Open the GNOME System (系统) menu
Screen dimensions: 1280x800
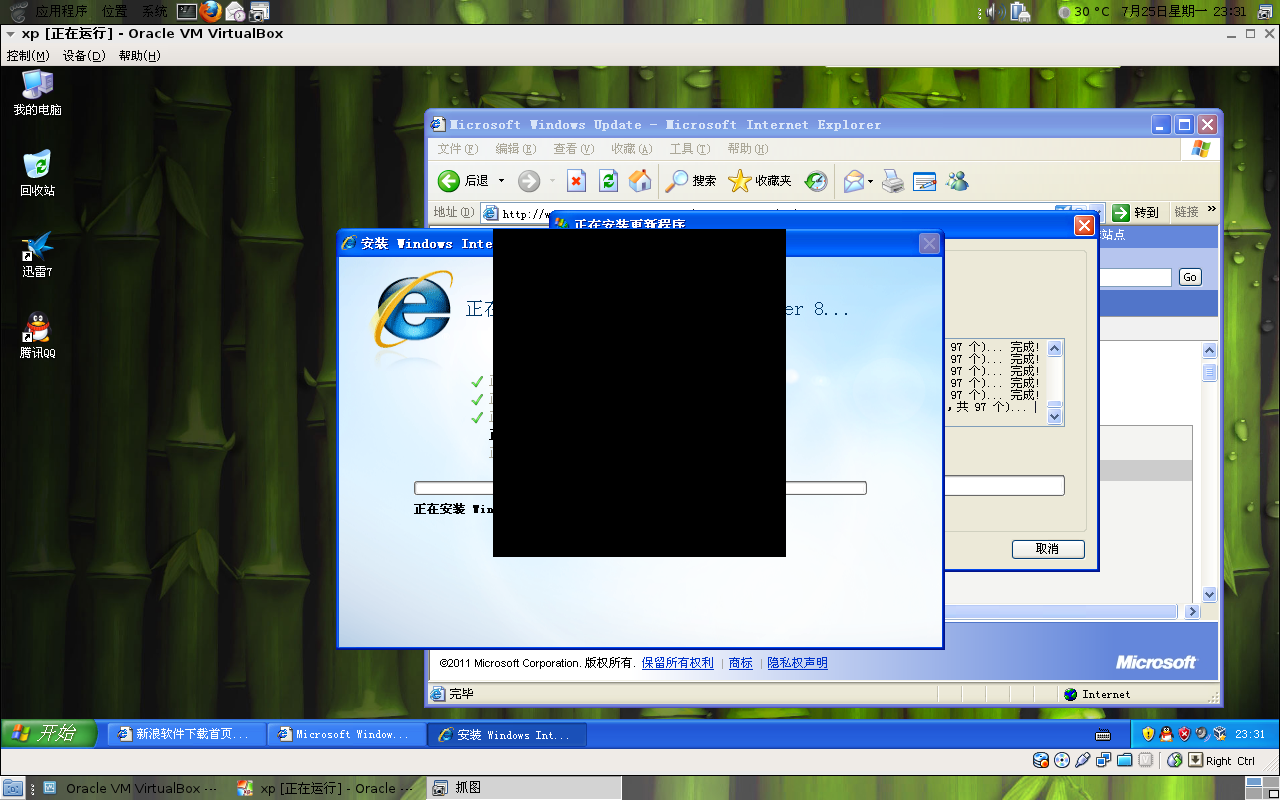[154, 11]
